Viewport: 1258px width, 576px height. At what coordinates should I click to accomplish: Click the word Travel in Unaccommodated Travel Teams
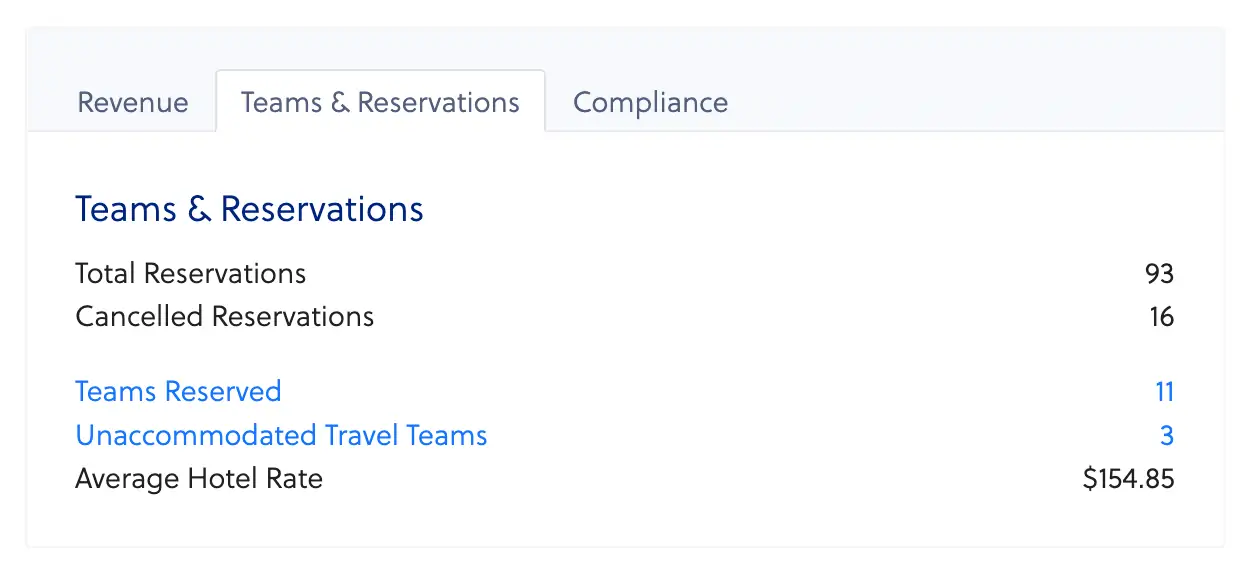point(351,436)
